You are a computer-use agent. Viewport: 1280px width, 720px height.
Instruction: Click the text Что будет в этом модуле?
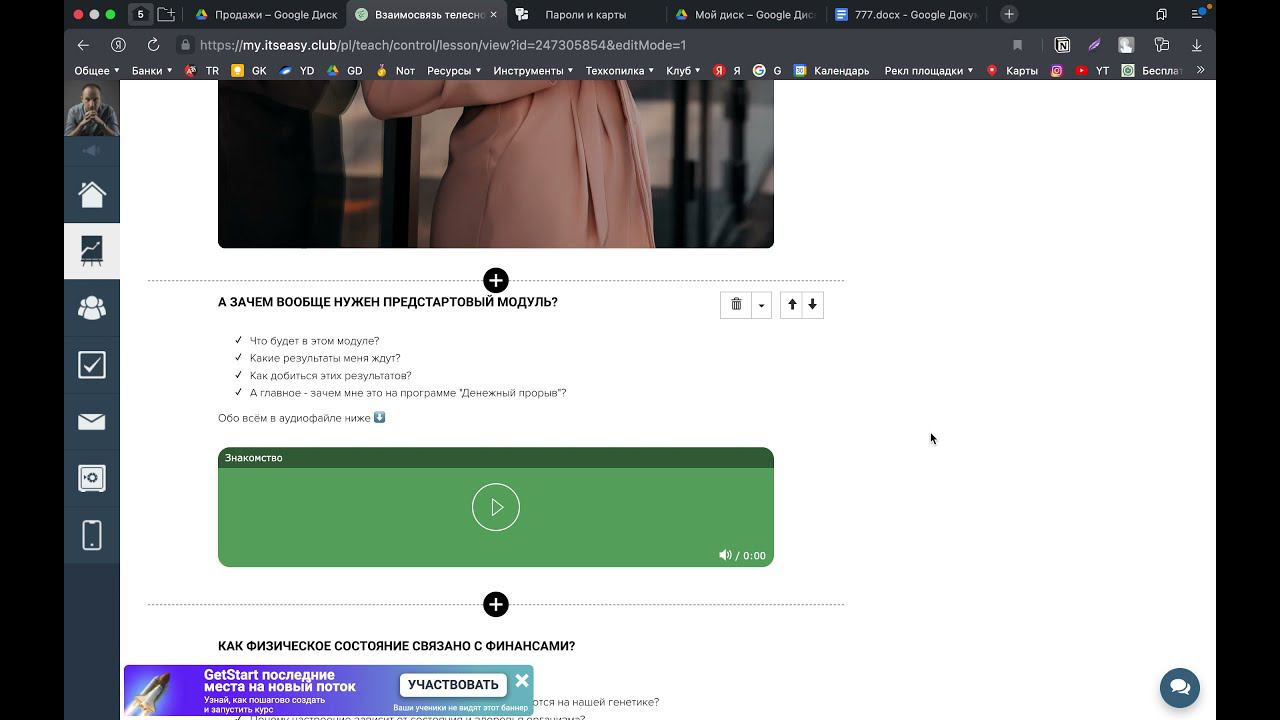tap(314, 341)
